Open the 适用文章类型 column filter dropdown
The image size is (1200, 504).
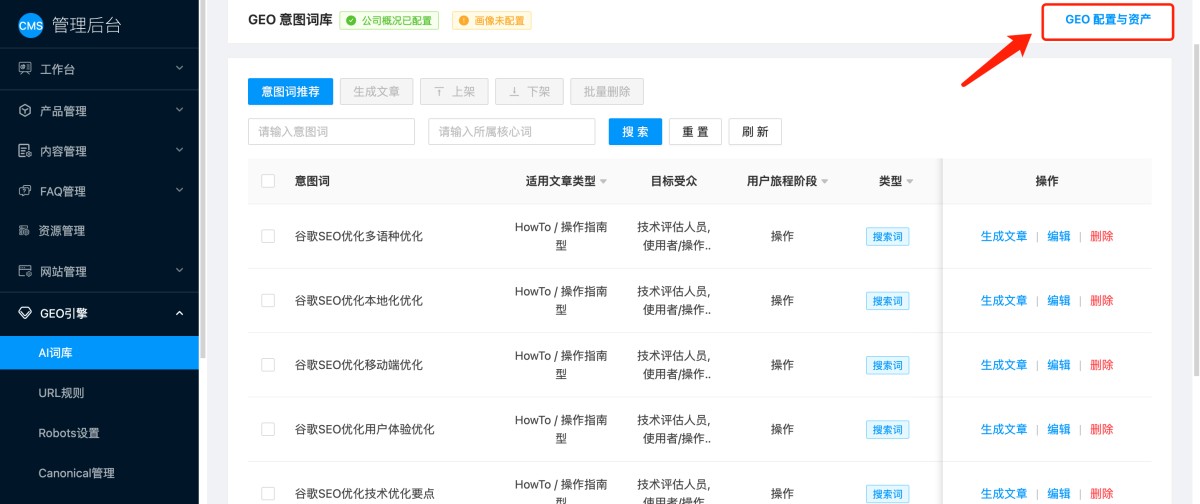(x=603, y=182)
